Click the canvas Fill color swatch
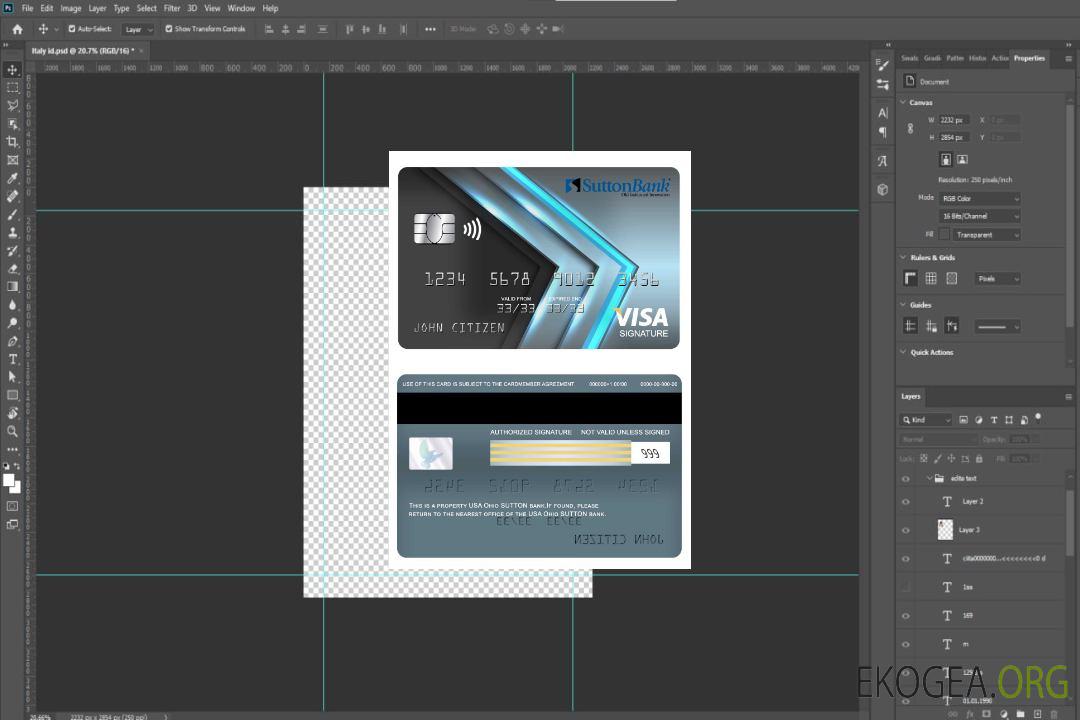This screenshot has width=1080, height=720. click(x=944, y=235)
